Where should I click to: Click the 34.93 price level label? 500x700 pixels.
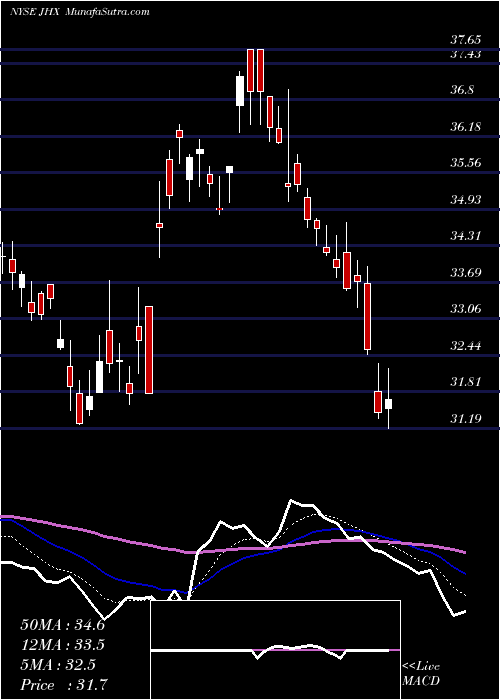(466, 199)
